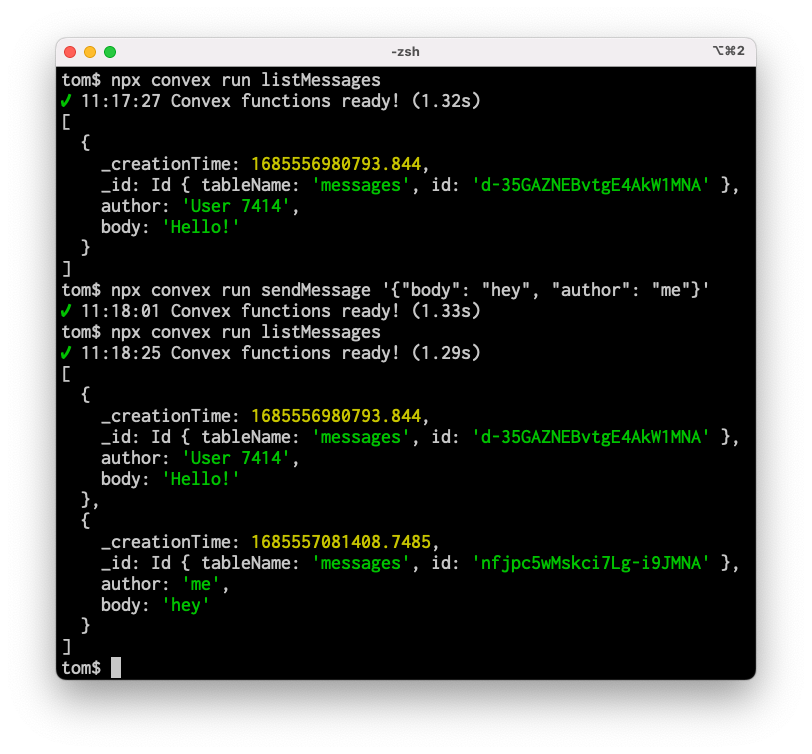This screenshot has height=754, width=812.
Task: Click the red close window button
Action: 70,52
